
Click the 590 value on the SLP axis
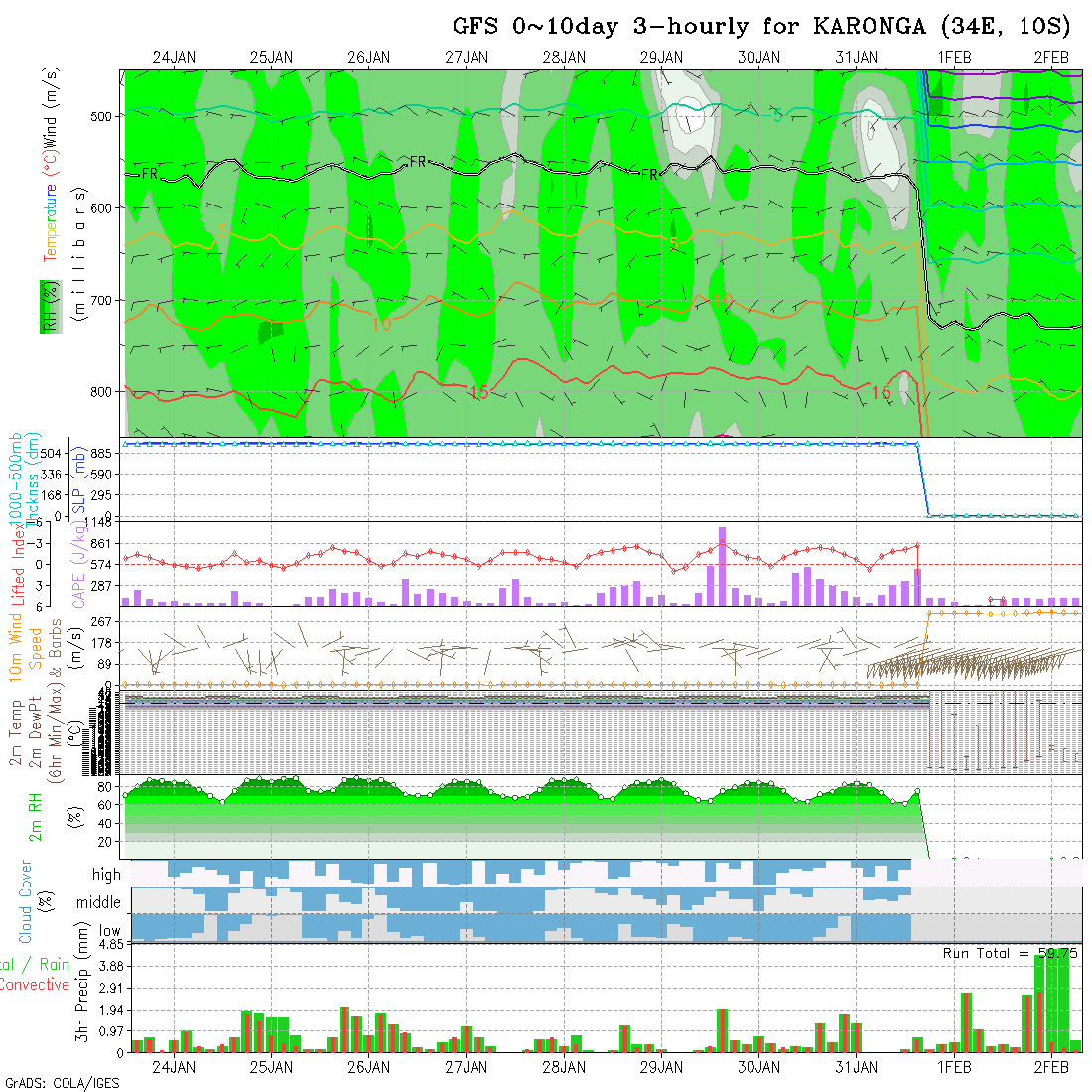coord(101,475)
